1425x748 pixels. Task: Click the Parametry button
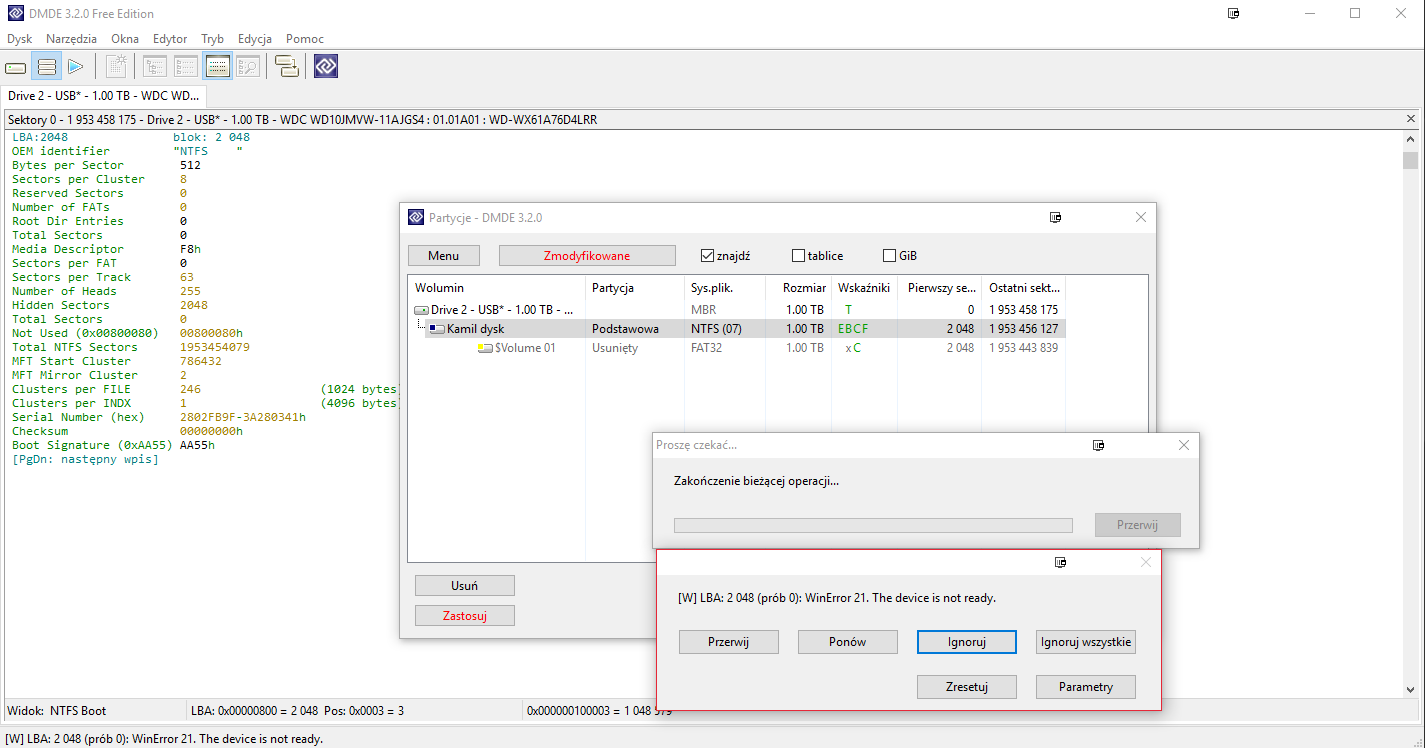tap(1086, 687)
